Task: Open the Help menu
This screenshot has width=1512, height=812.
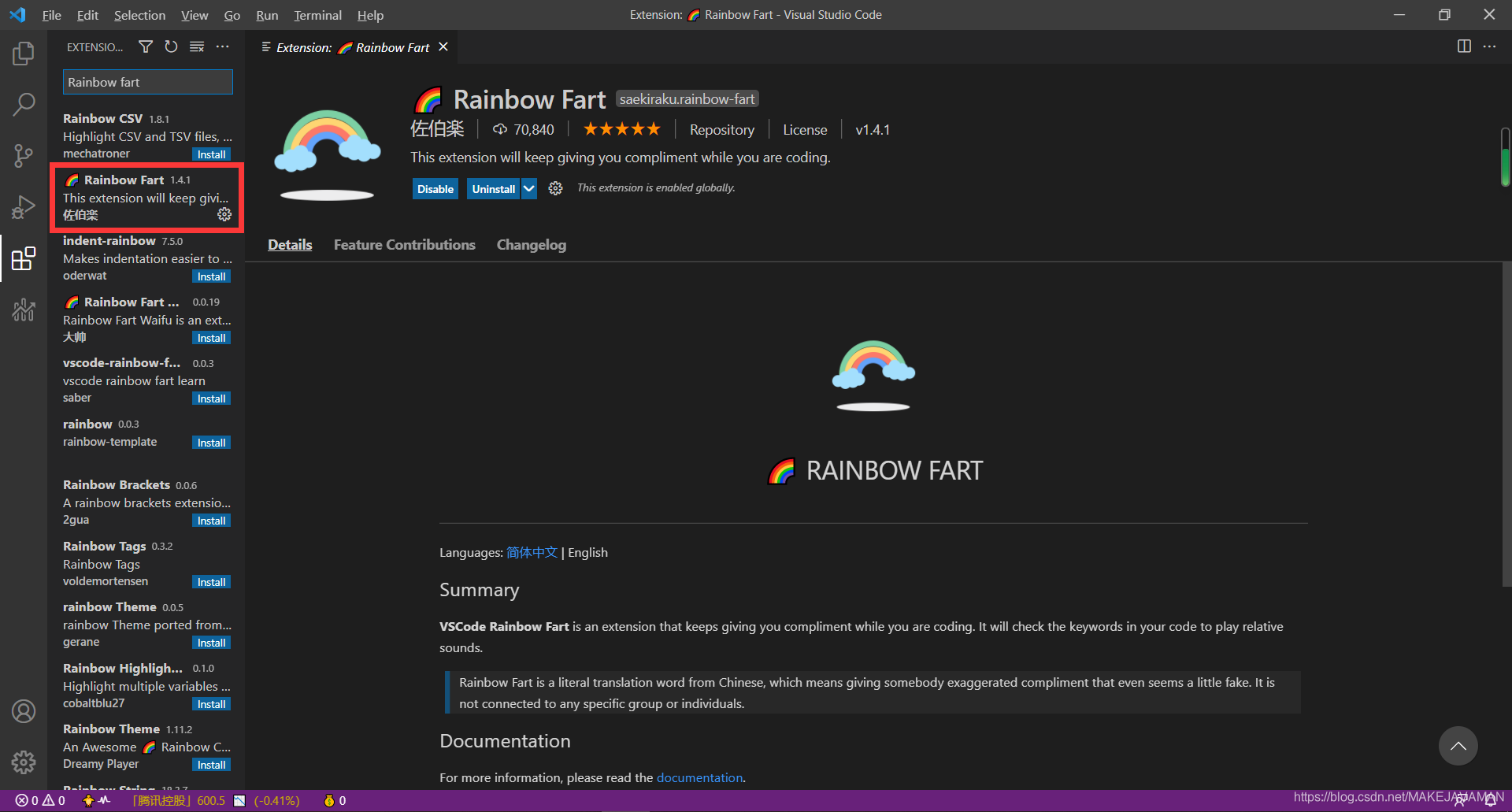Action: point(370,15)
